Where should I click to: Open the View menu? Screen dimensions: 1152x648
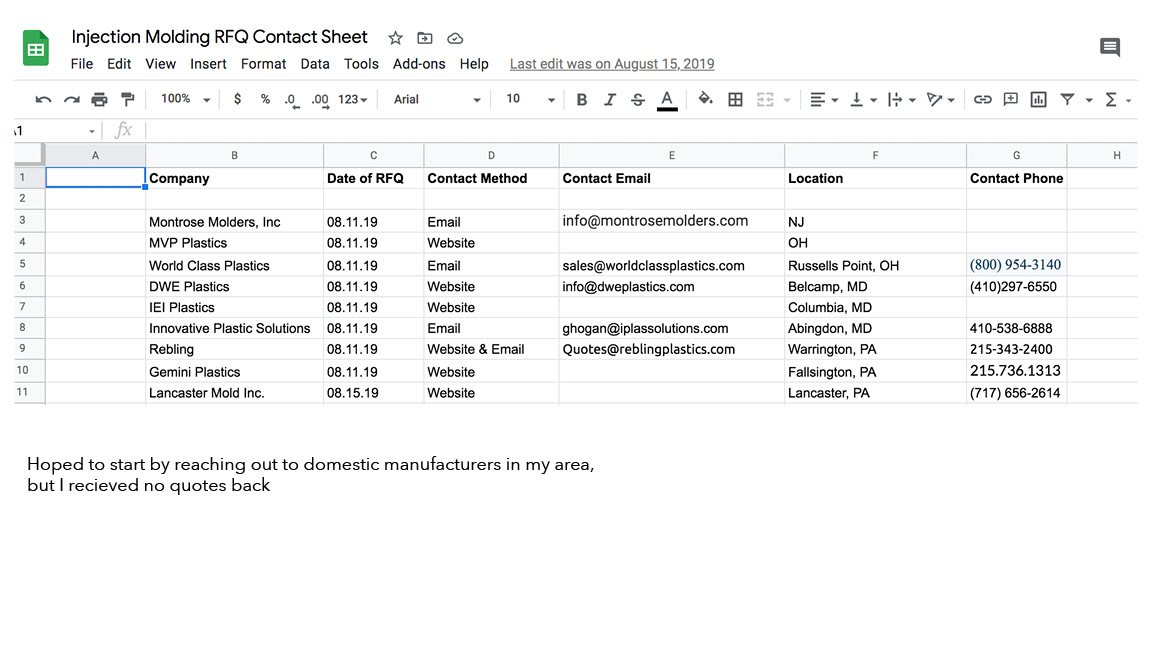[160, 64]
